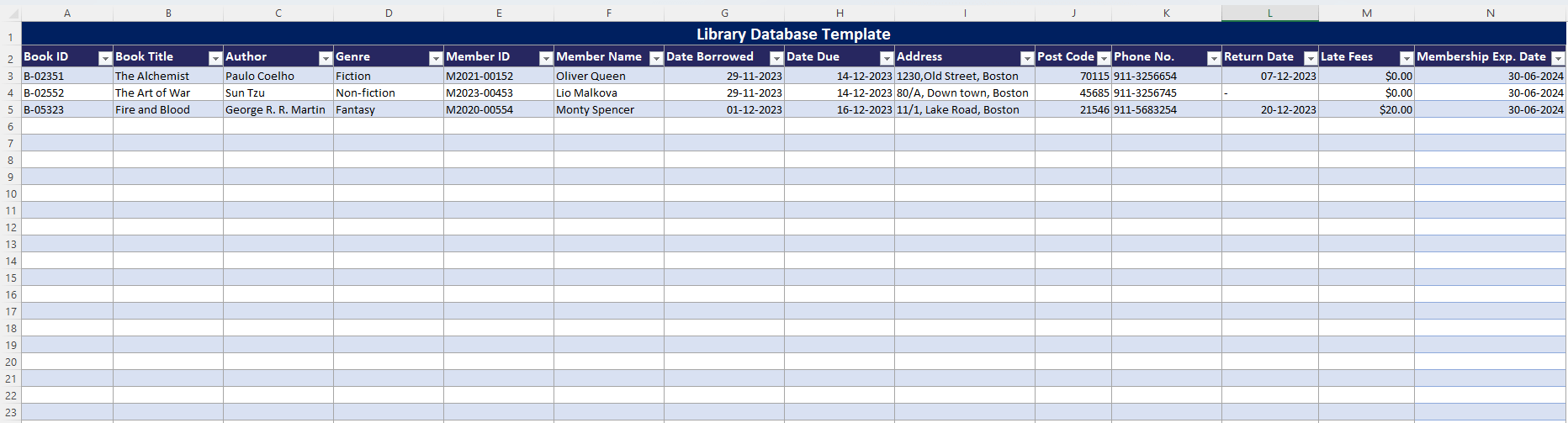Select column E header
The image size is (1568, 423).
click(x=499, y=13)
